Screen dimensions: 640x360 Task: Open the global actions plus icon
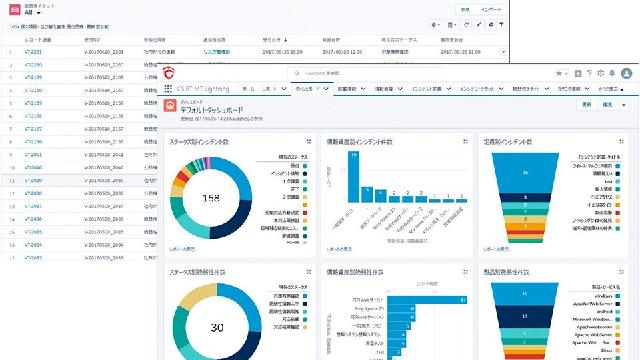click(x=578, y=73)
